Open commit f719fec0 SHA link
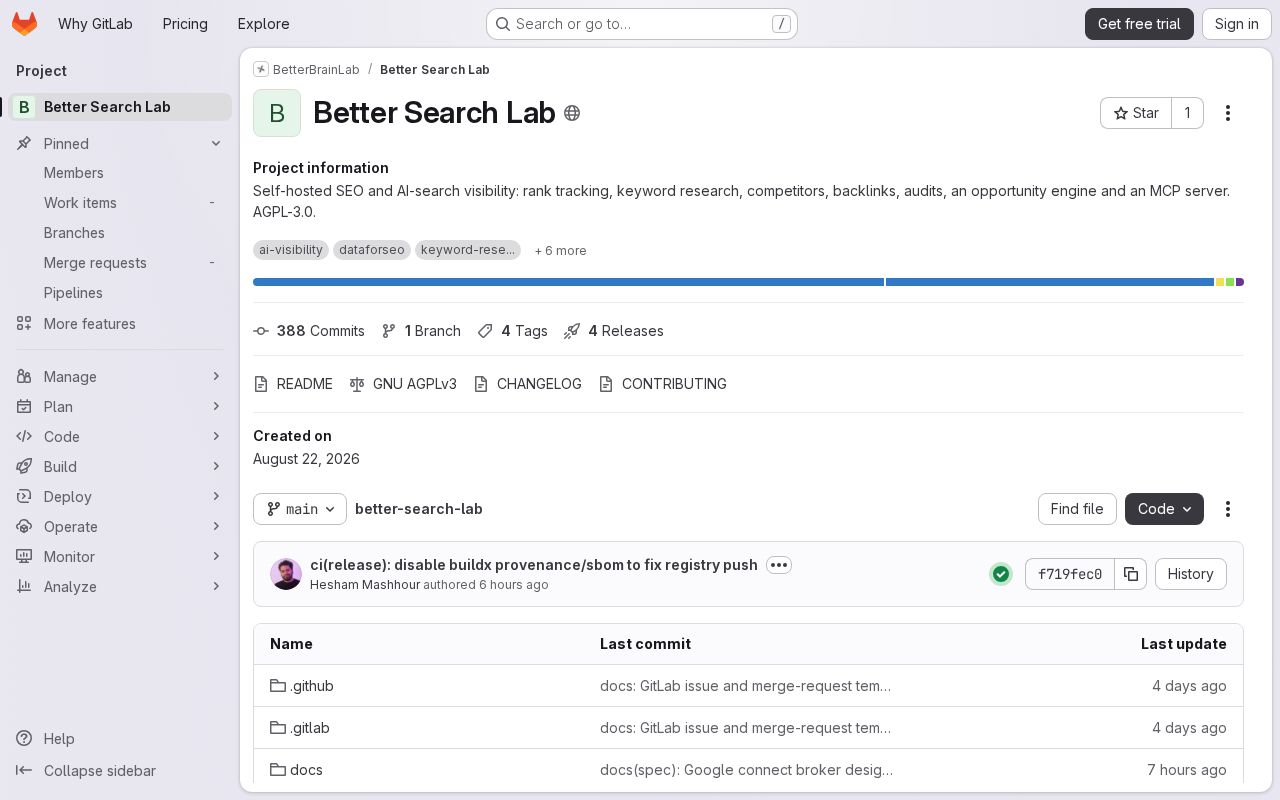The width and height of the screenshot is (1280, 800). click(x=1070, y=574)
